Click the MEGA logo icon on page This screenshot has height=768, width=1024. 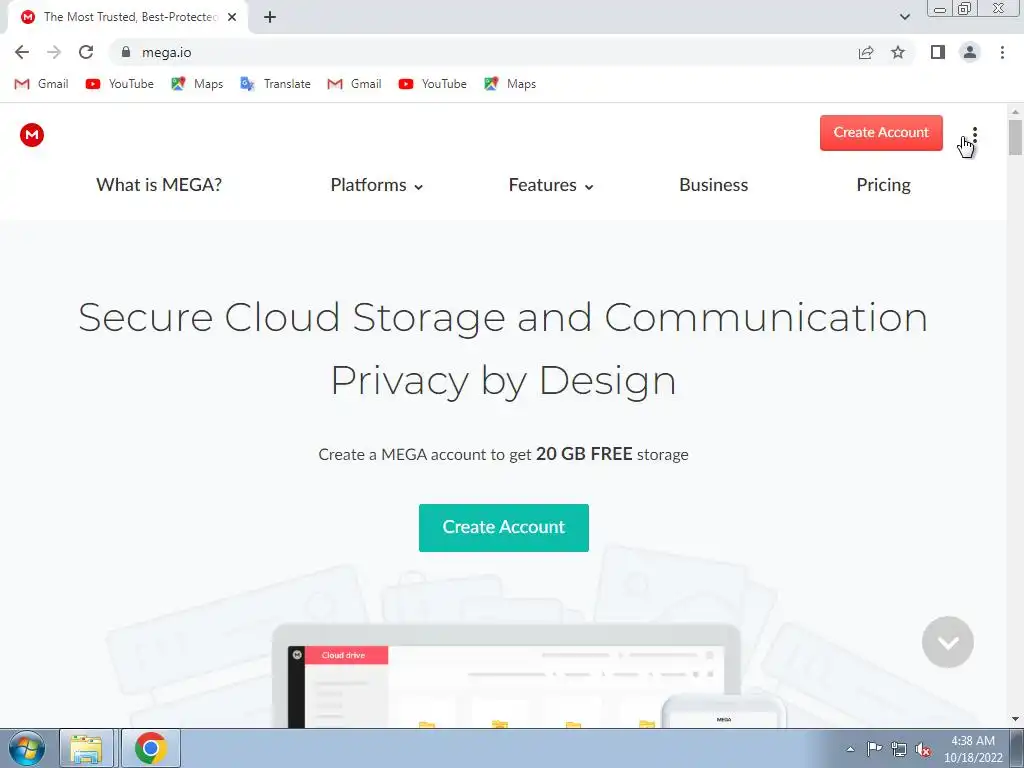(31, 135)
